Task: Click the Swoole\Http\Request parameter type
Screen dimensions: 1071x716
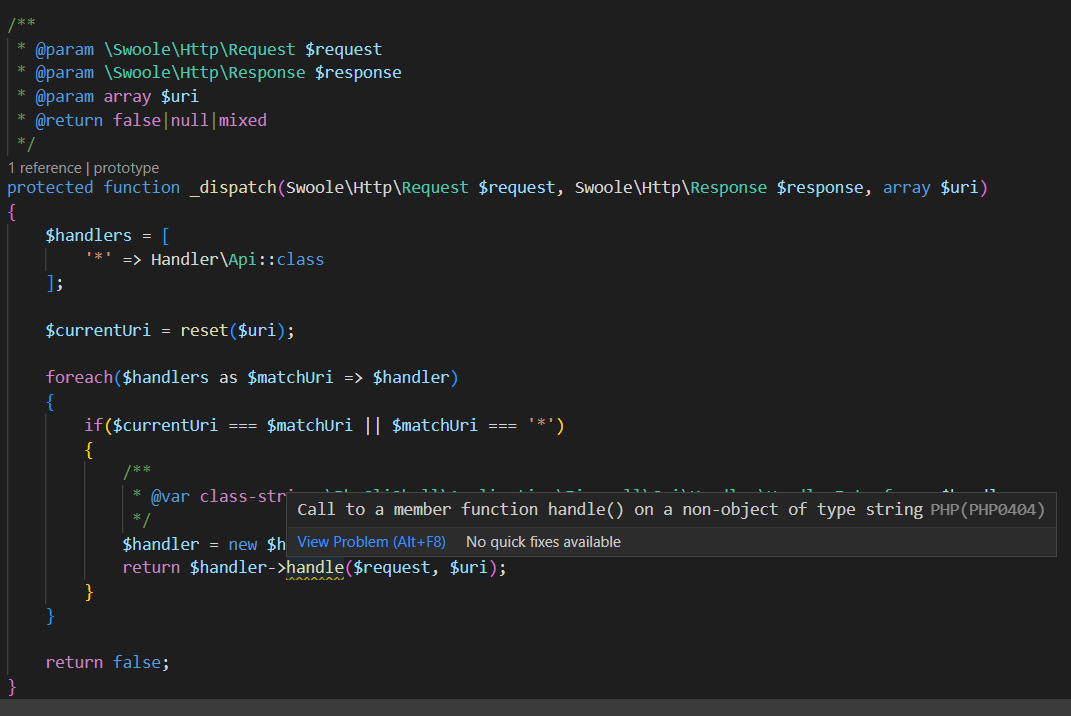Action: [374, 187]
